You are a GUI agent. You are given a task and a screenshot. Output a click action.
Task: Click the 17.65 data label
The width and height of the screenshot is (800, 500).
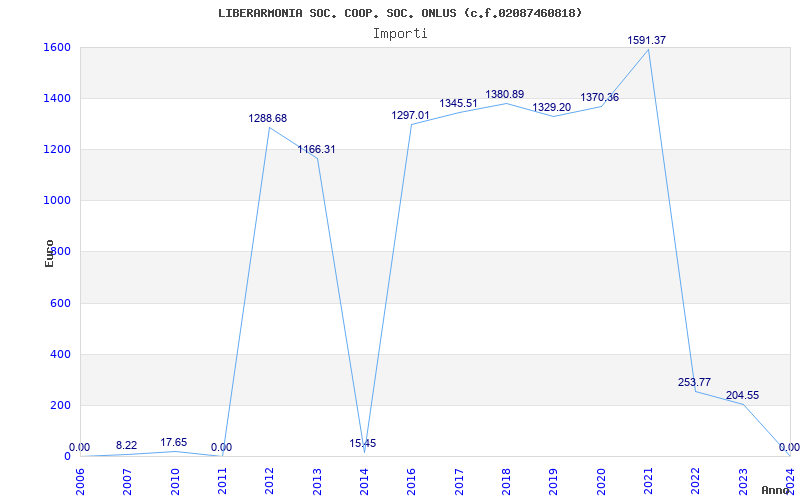pos(174,442)
